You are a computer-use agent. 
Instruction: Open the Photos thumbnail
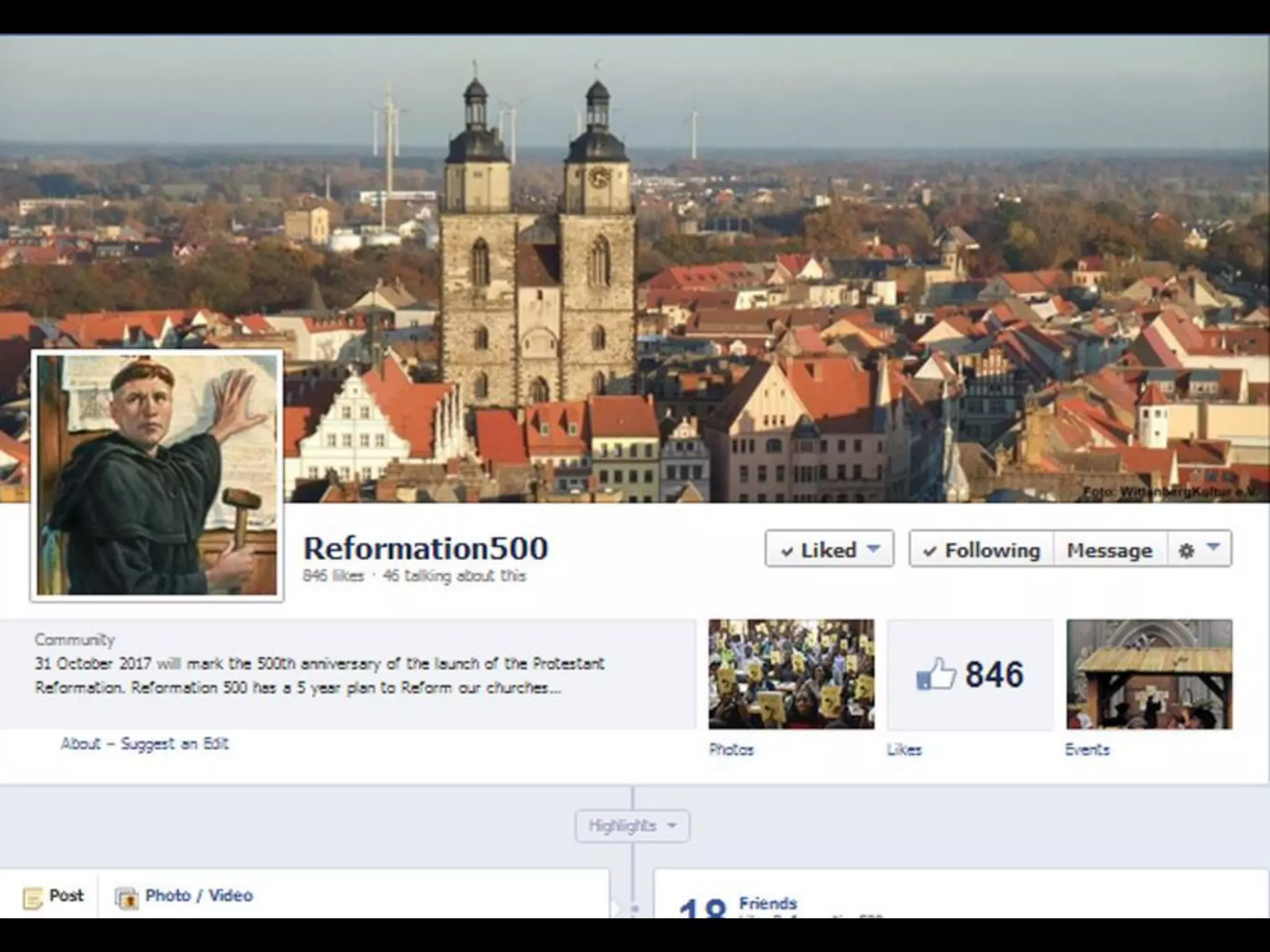point(791,674)
